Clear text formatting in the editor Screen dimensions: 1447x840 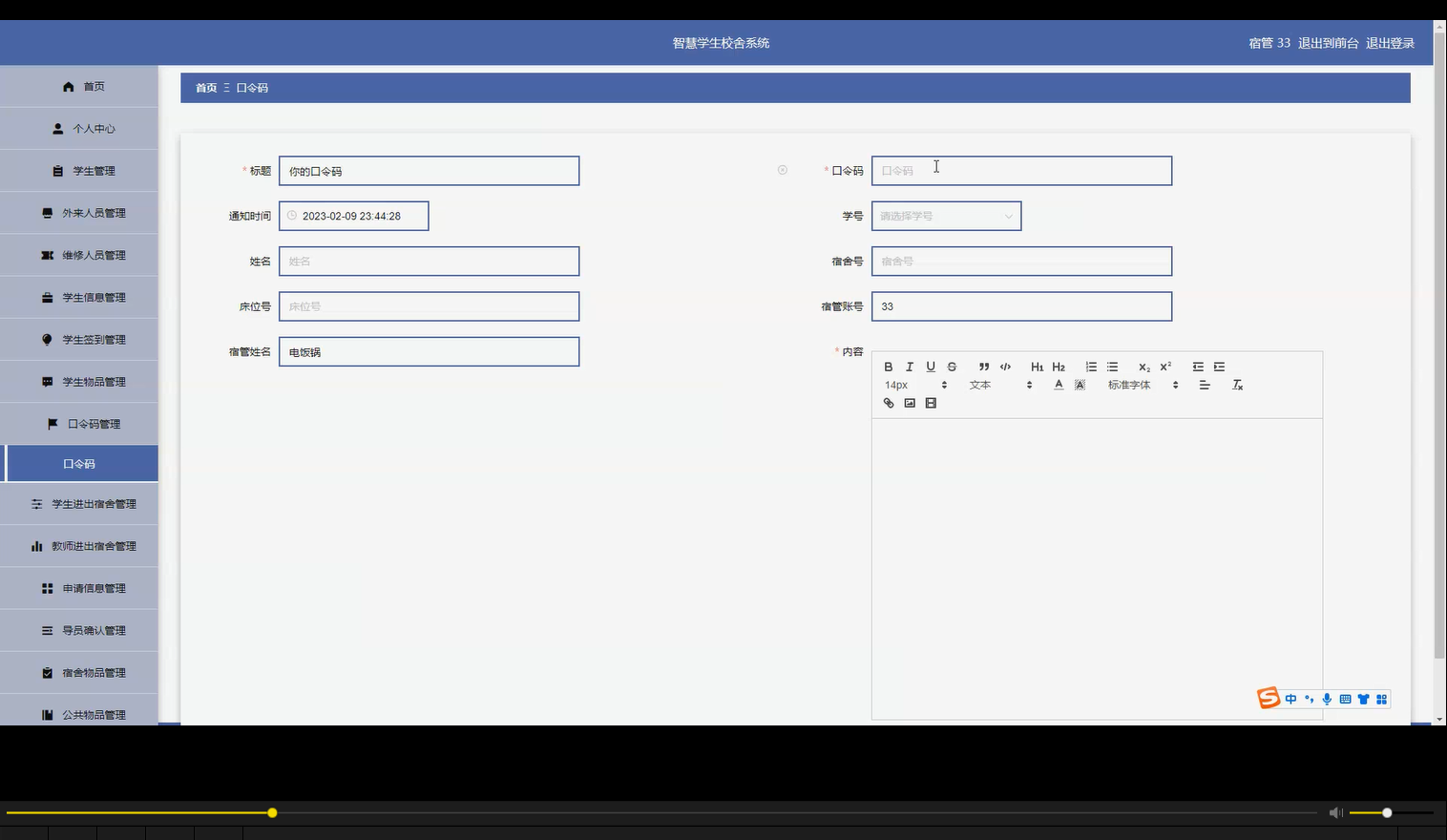coord(1237,385)
